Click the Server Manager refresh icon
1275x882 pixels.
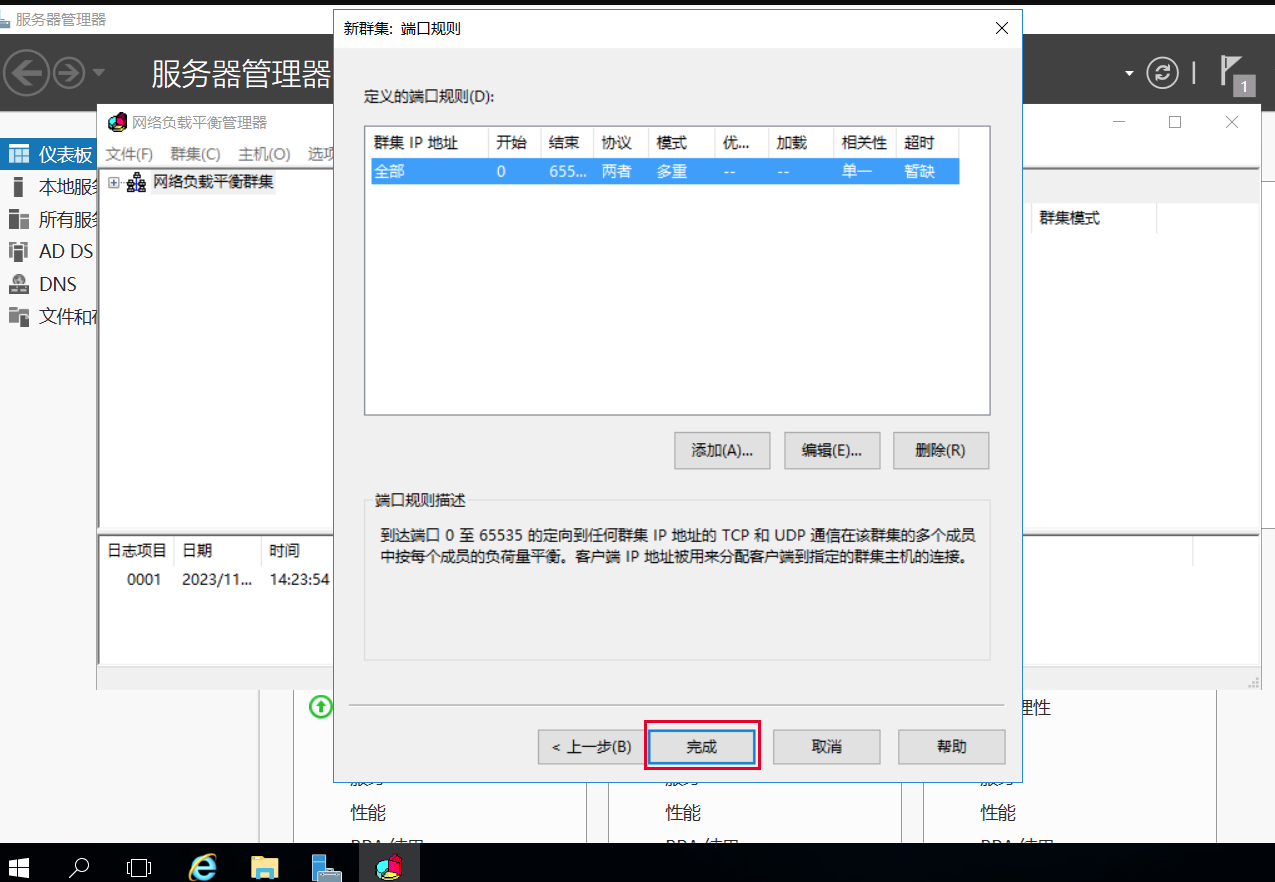coord(1162,73)
